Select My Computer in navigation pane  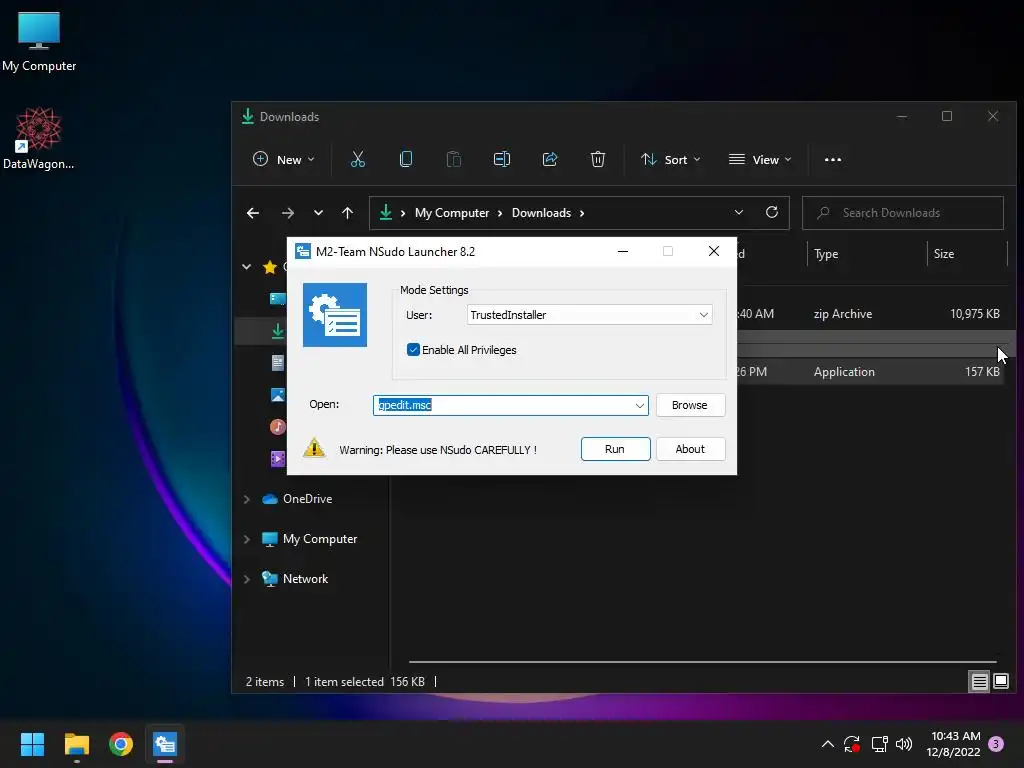click(320, 539)
